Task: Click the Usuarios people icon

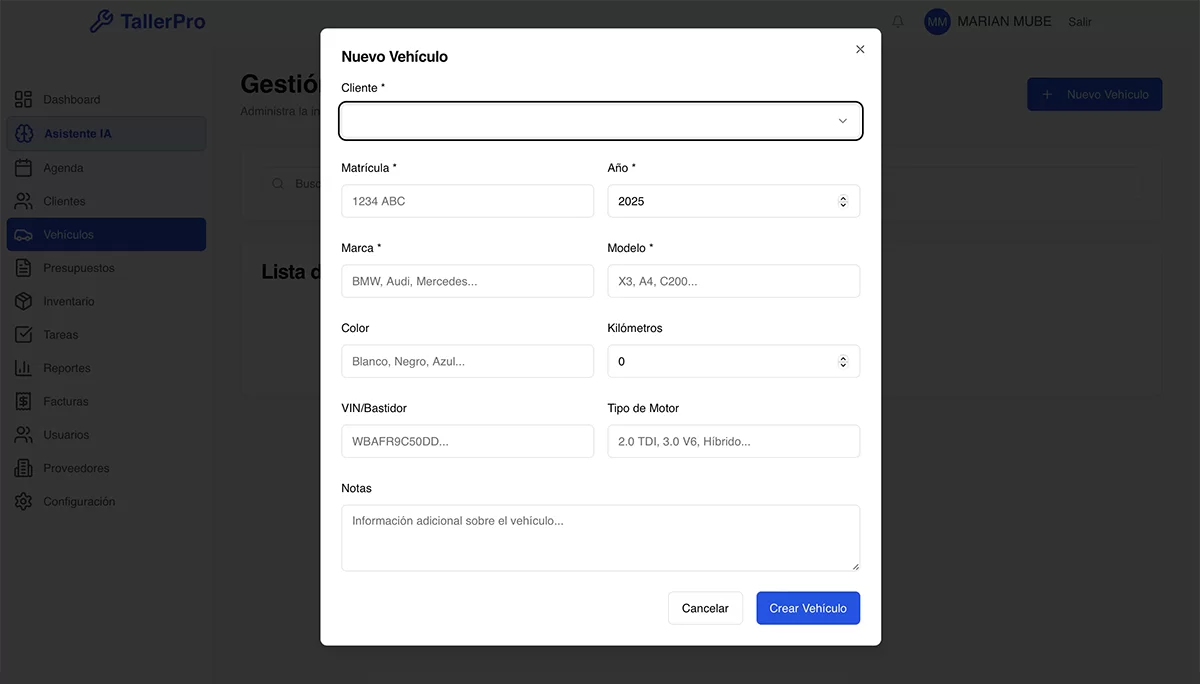Action: (23, 435)
